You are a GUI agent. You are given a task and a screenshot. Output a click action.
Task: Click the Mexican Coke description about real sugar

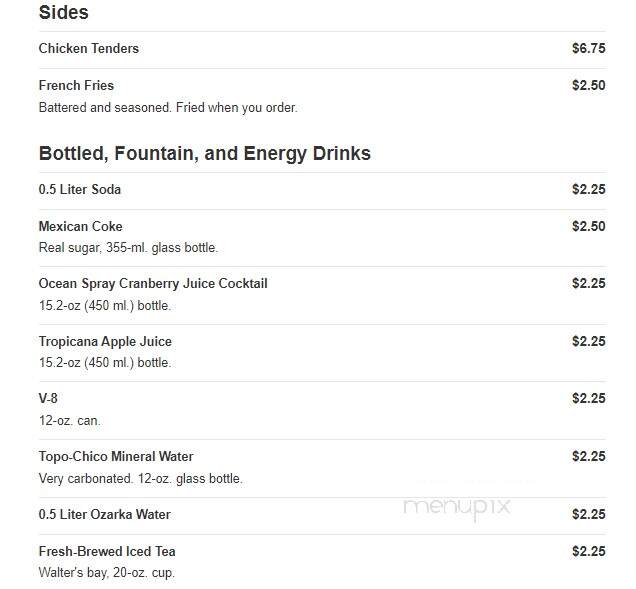pyautogui.click(x=128, y=248)
